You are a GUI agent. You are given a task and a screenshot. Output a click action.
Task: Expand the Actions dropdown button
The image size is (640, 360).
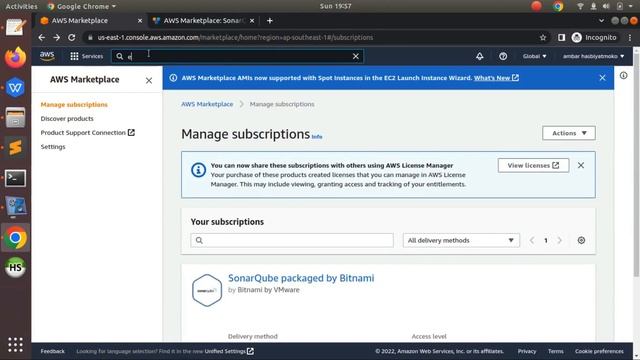tap(569, 133)
